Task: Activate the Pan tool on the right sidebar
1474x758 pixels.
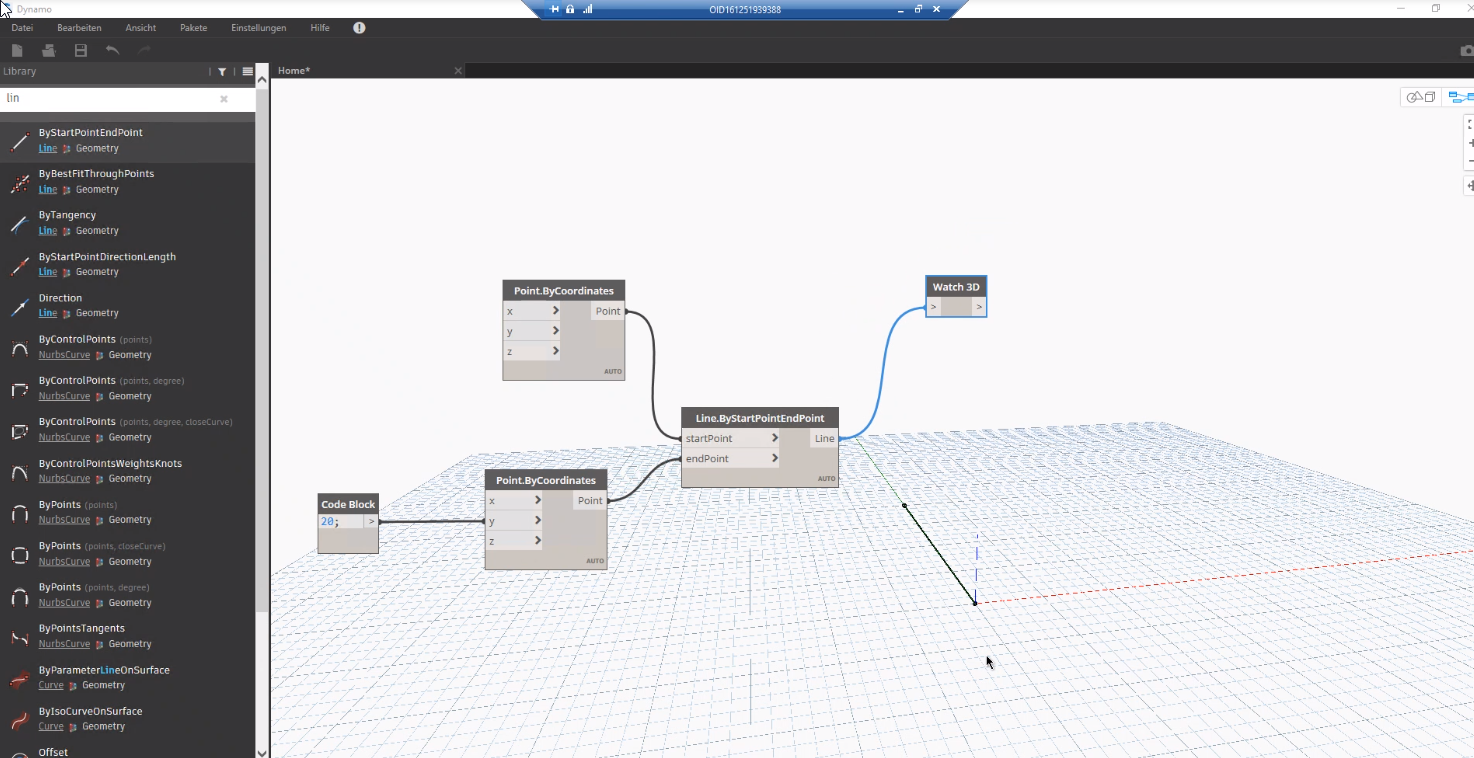Action: pyautogui.click(x=1470, y=185)
